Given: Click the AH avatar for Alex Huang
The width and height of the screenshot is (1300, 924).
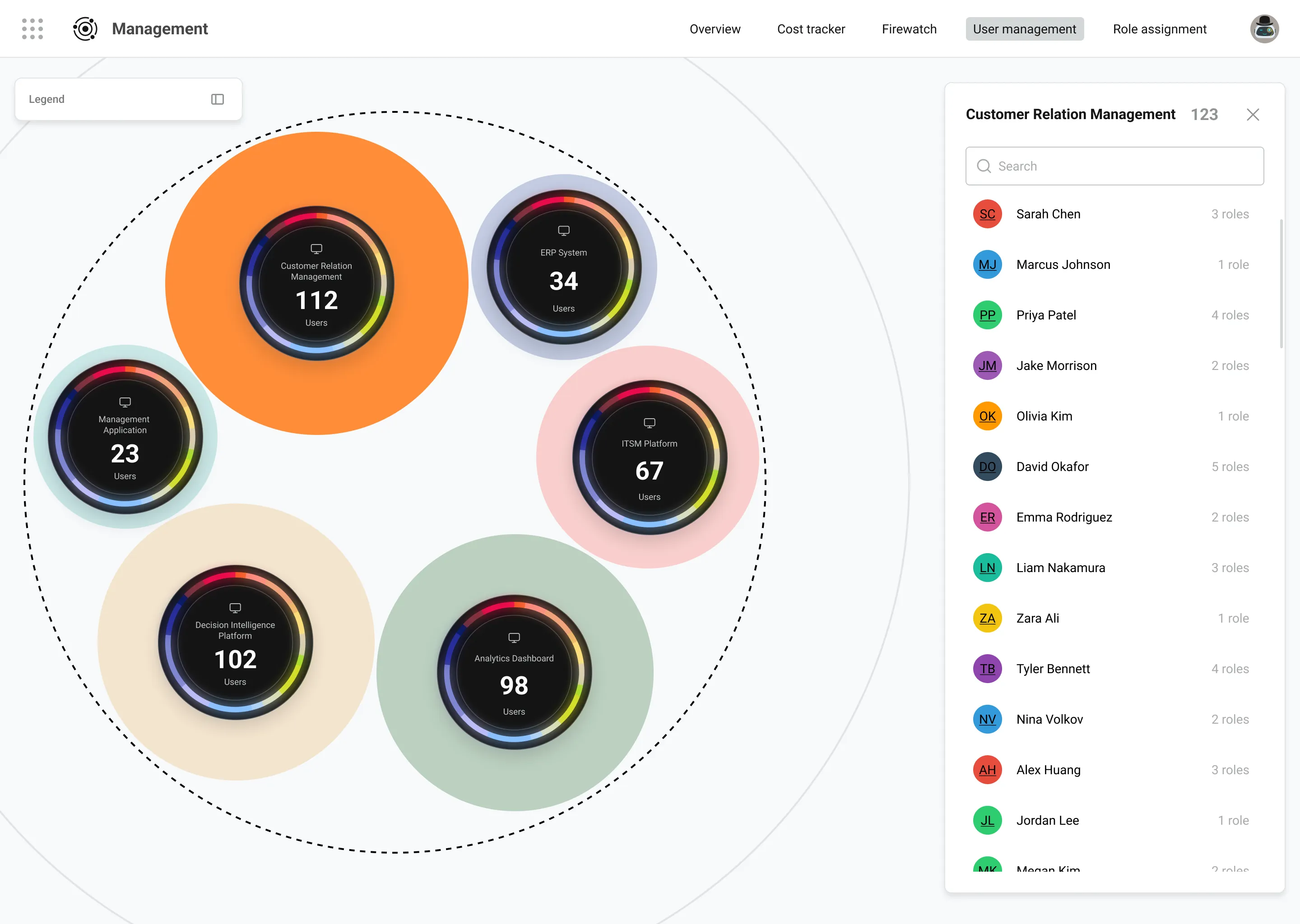Looking at the screenshot, I should coord(987,770).
